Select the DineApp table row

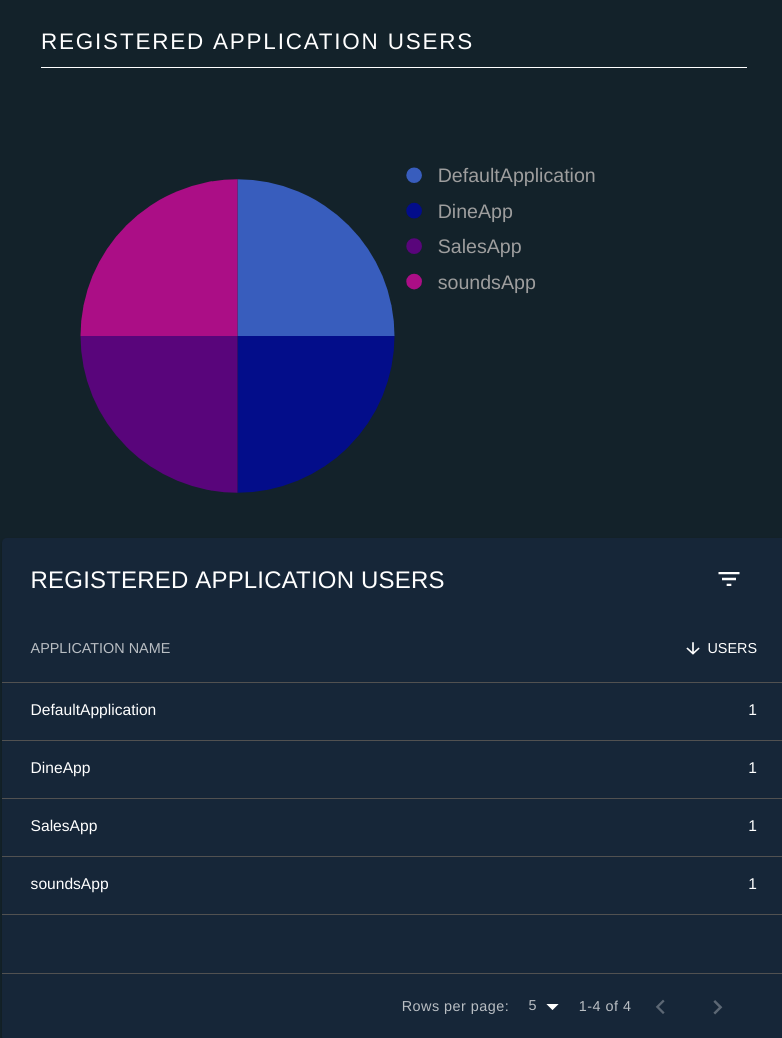(392, 769)
